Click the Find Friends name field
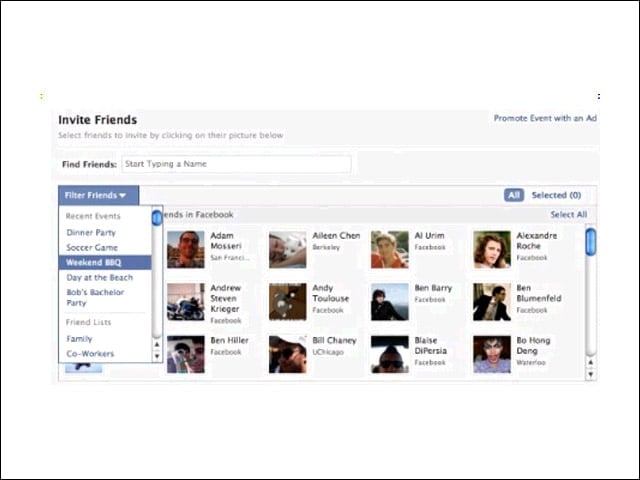The width and height of the screenshot is (640, 480). (x=236, y=164)
